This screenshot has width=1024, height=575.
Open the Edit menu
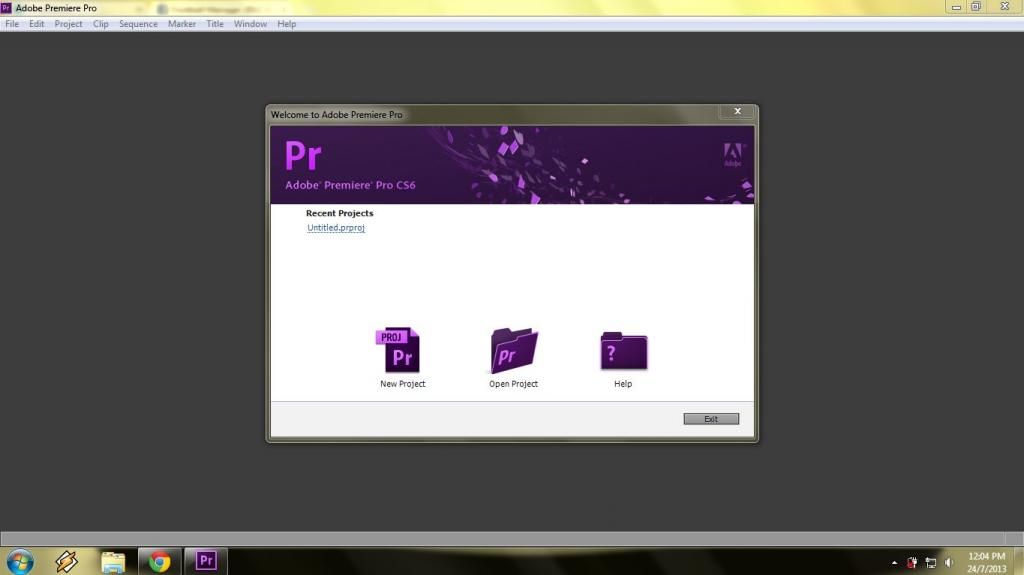coord(36,24)
